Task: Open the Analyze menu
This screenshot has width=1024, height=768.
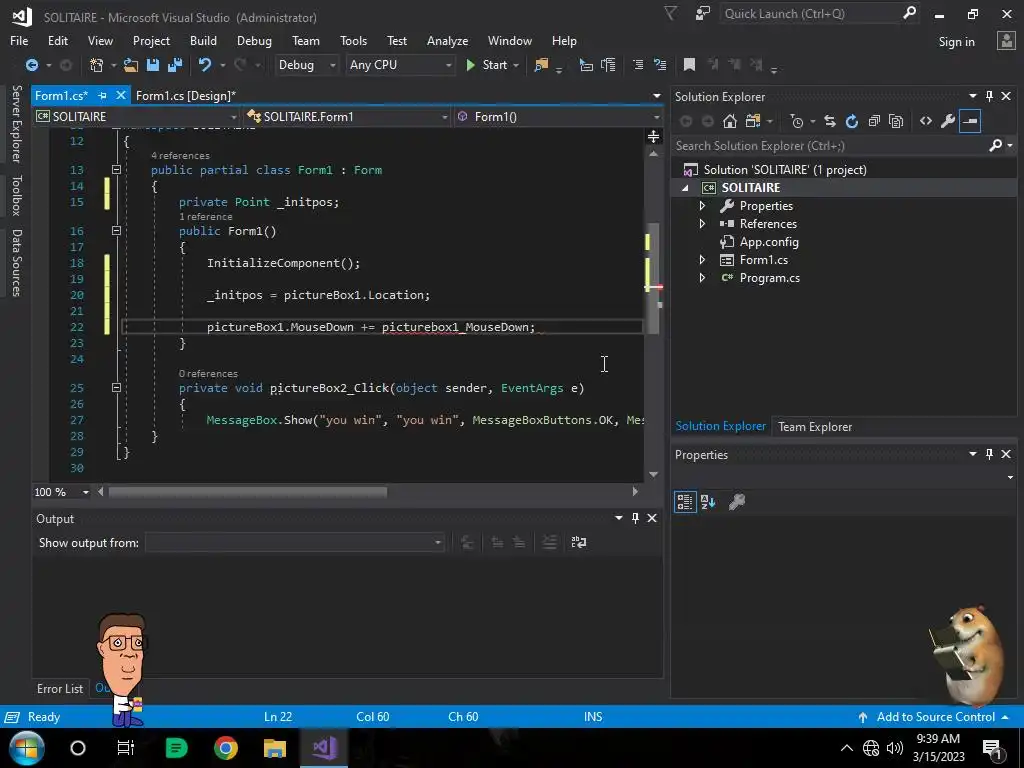Action: (x=447, y=40)
